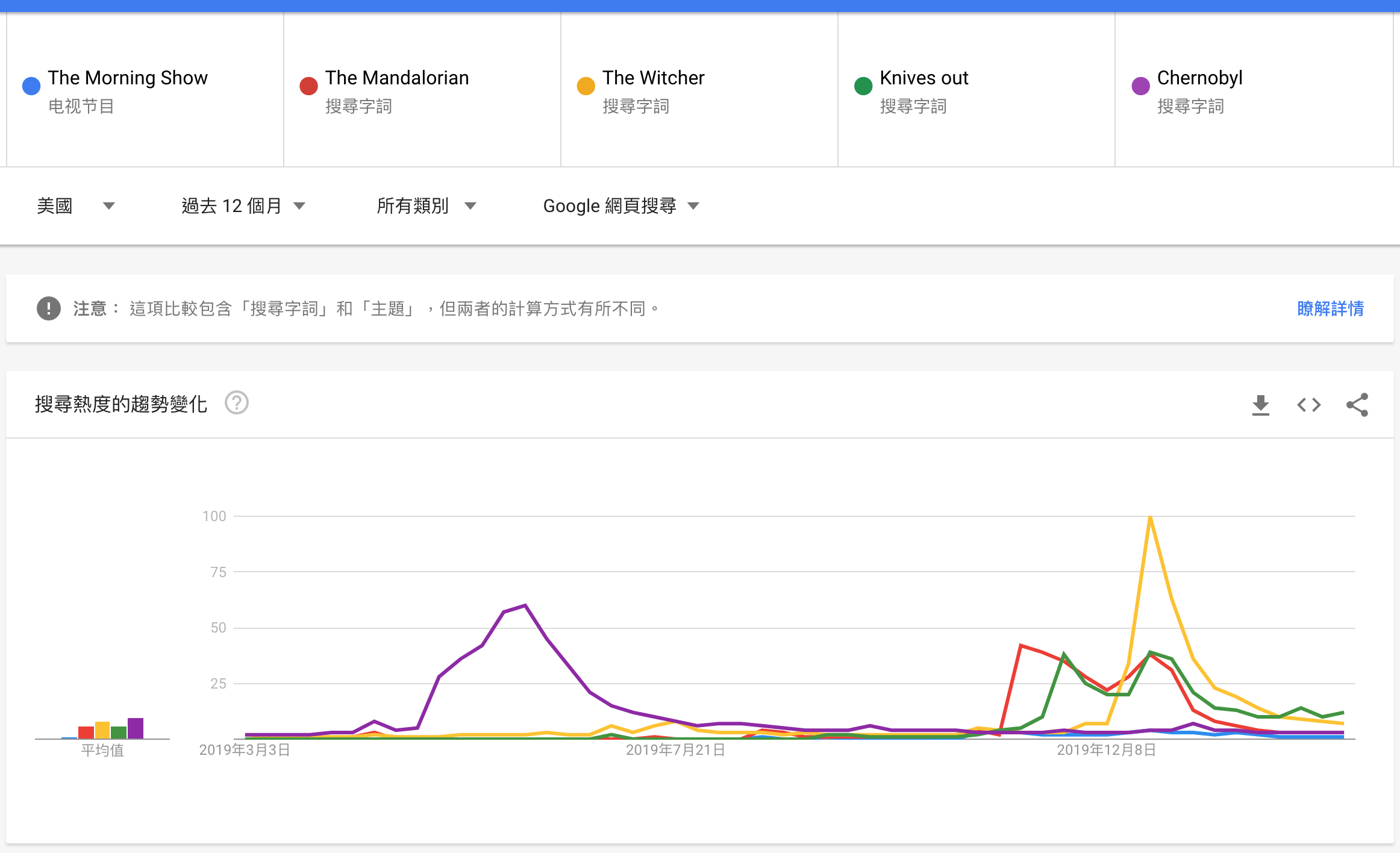Click the 2019年7月21日 axis label
The height and width of the screenshot is (853, 1400).
tap(675, 750)
